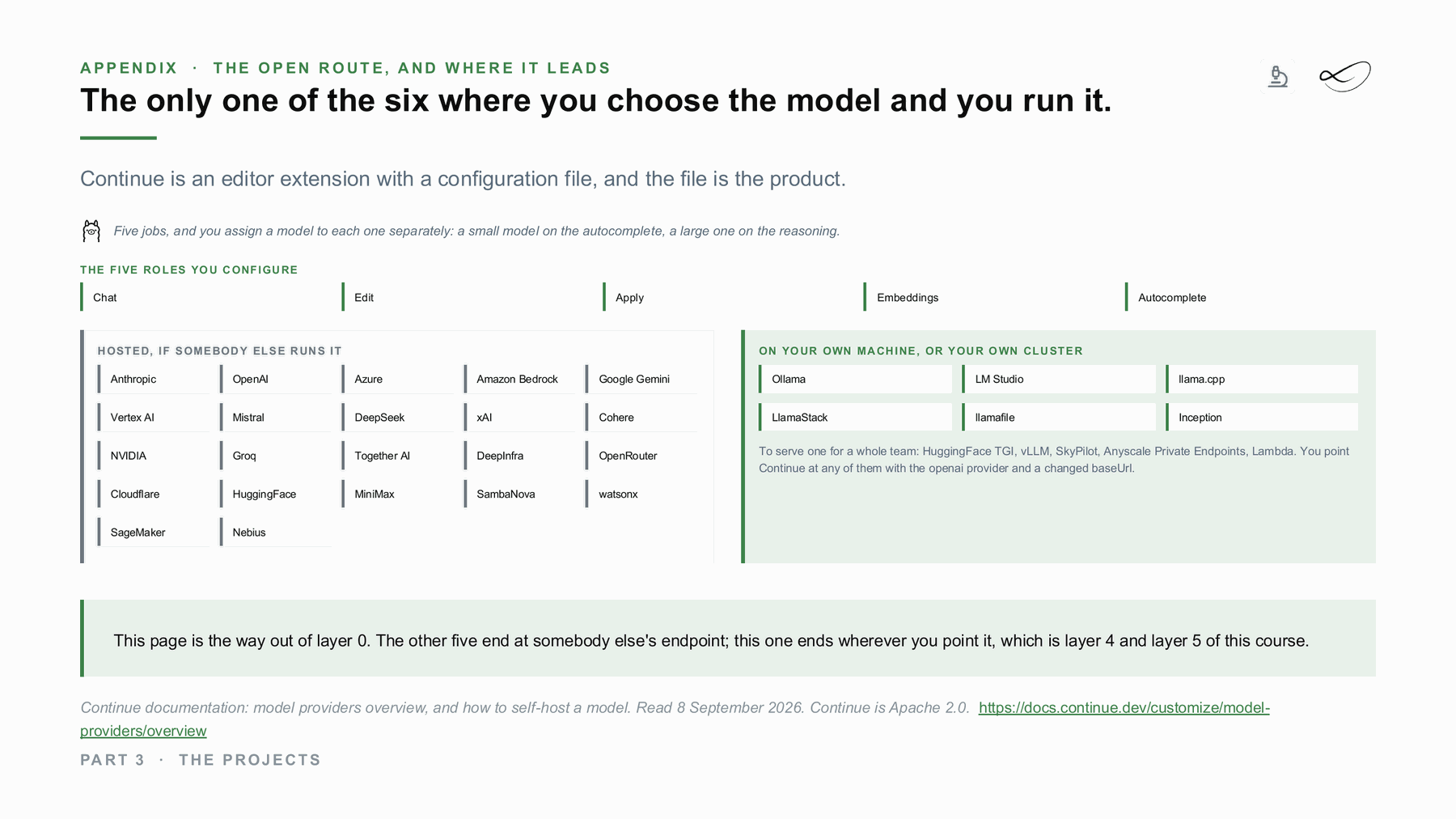The image size is (1456, 819).
Task: Click the Together AI provider
Action: click(398, 456)
